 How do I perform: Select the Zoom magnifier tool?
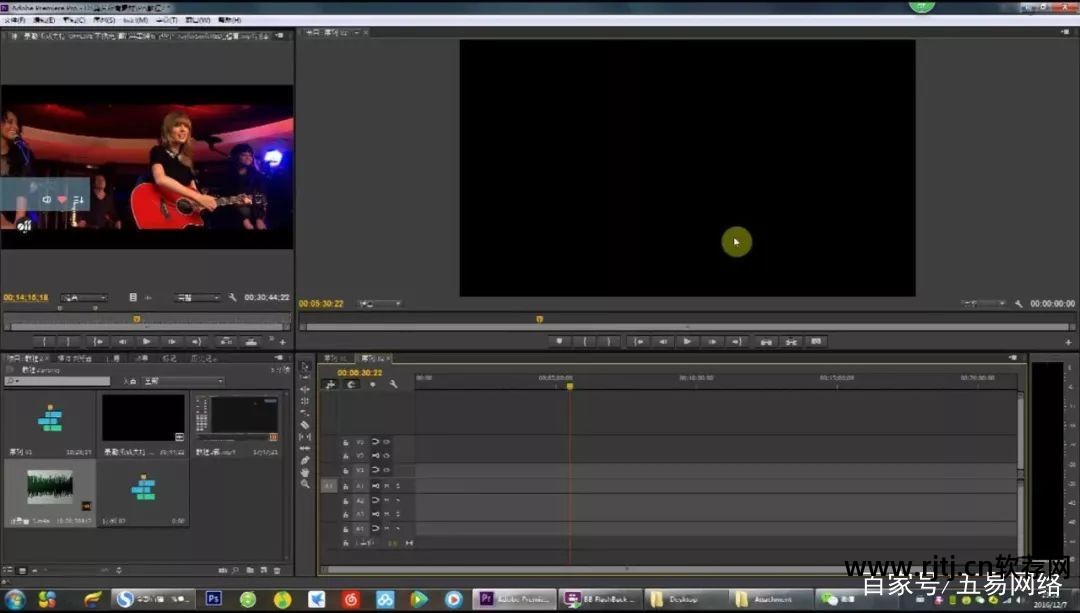(x=305, y=484)
